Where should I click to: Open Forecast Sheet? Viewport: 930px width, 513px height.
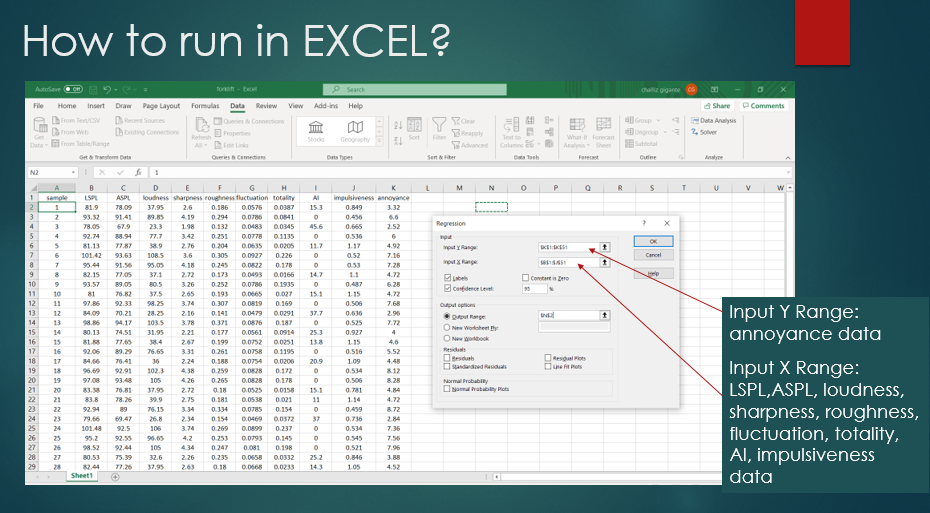pyautogui.click(x=603, y=133)
